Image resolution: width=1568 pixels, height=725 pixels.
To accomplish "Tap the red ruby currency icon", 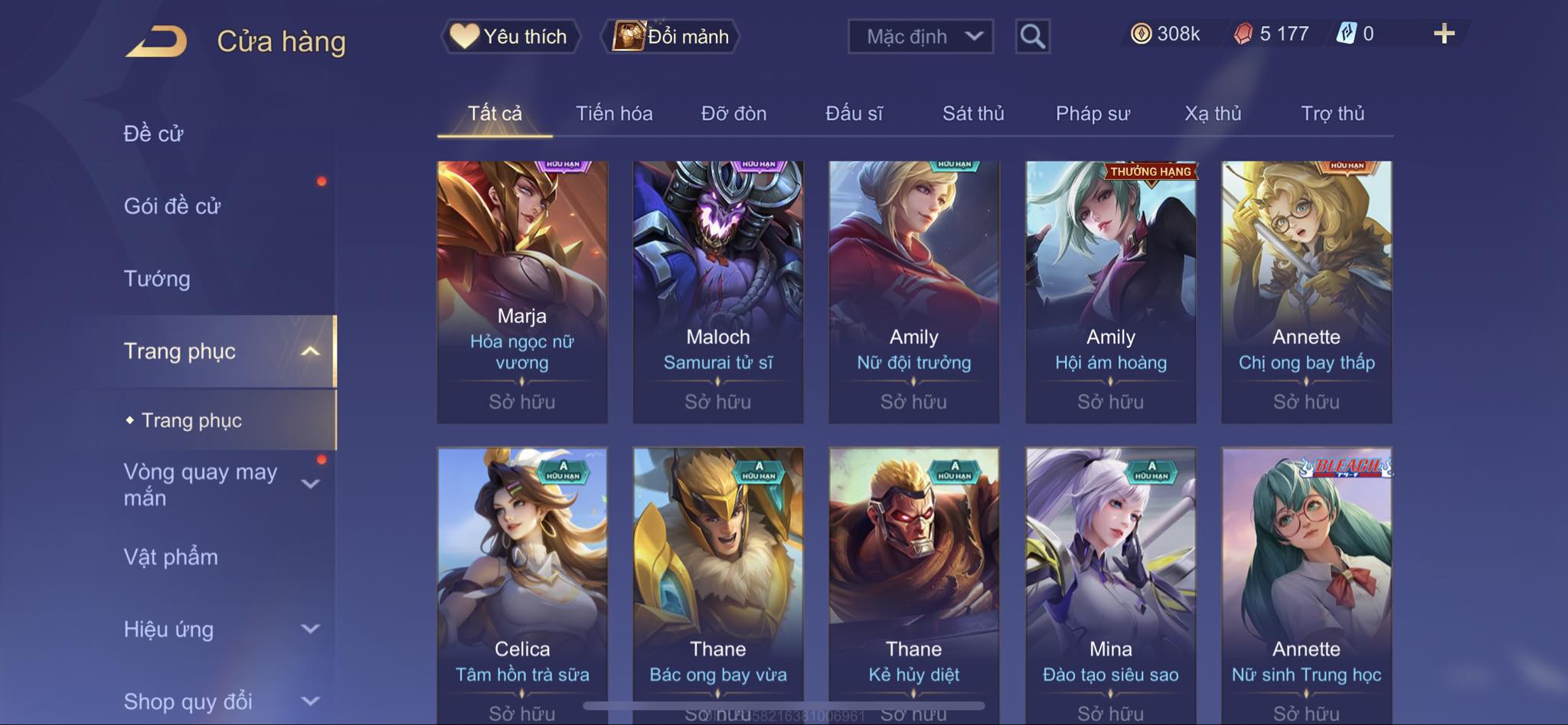I will click(1243, 34).
